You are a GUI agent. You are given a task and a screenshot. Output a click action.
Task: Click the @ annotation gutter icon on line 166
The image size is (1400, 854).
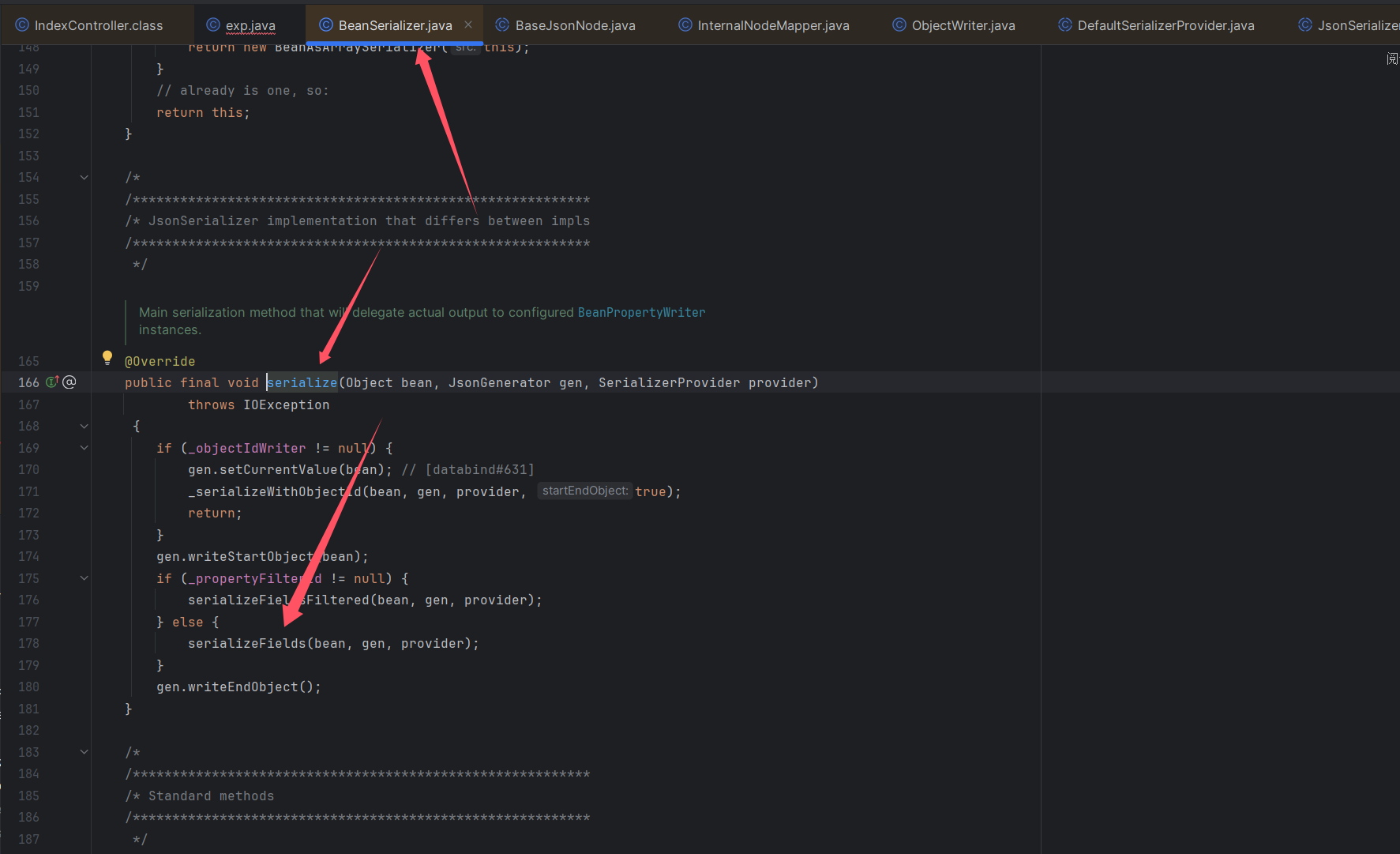point(69,382)
